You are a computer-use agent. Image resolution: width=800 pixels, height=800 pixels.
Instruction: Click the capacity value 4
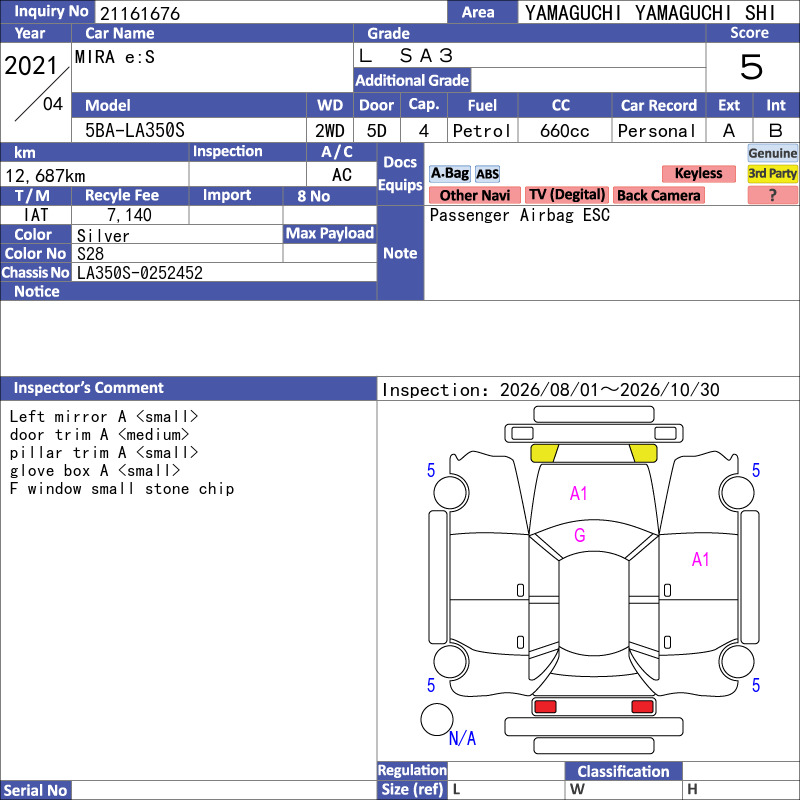click(x=423, y=131)
